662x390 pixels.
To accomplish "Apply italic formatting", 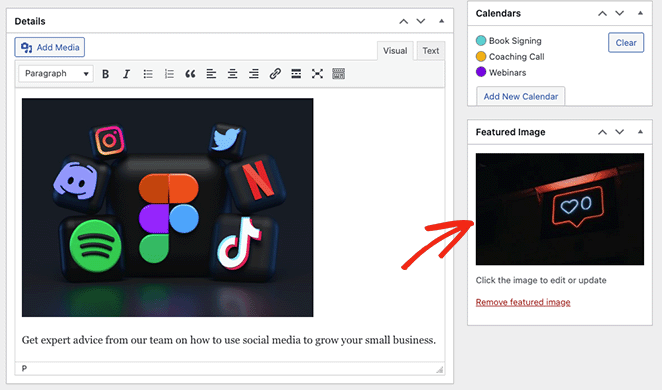I will coord(126,74).
